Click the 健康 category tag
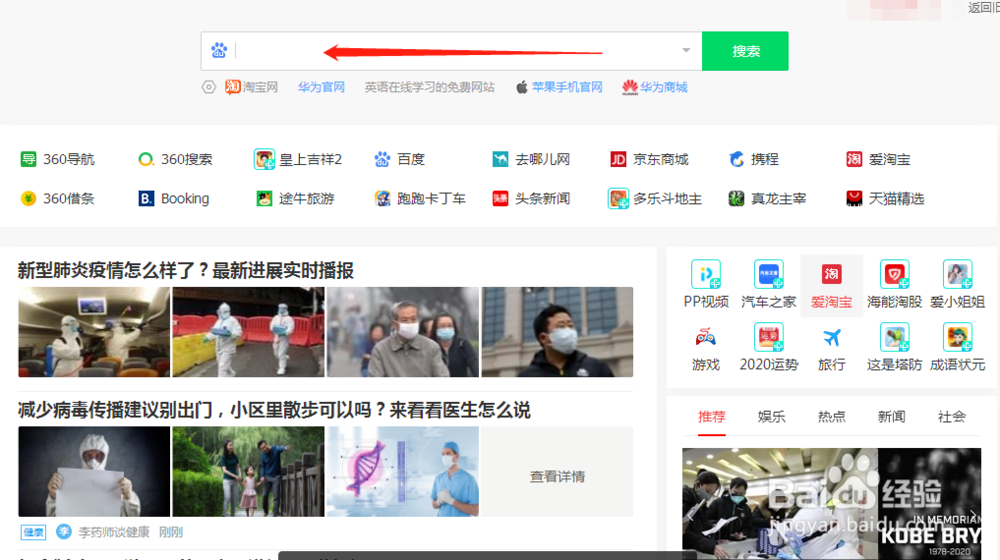Viewport: 1000px width, 560px height. [33, 532]
